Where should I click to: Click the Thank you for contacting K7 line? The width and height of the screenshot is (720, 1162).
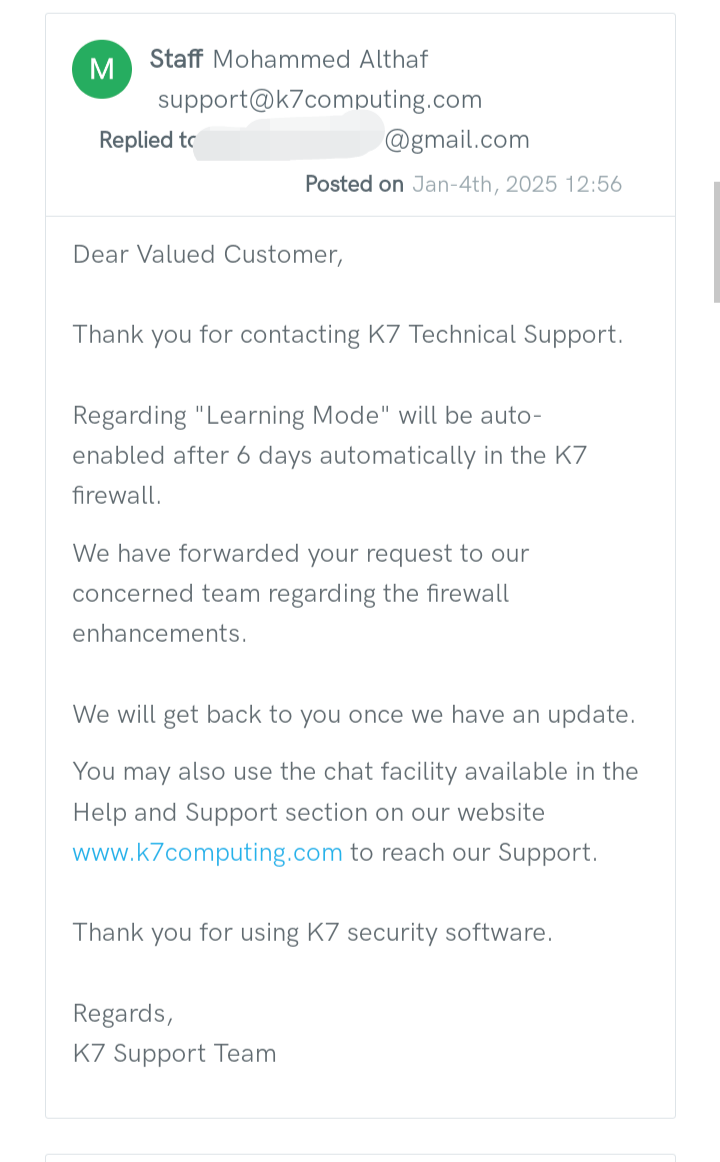348,334
